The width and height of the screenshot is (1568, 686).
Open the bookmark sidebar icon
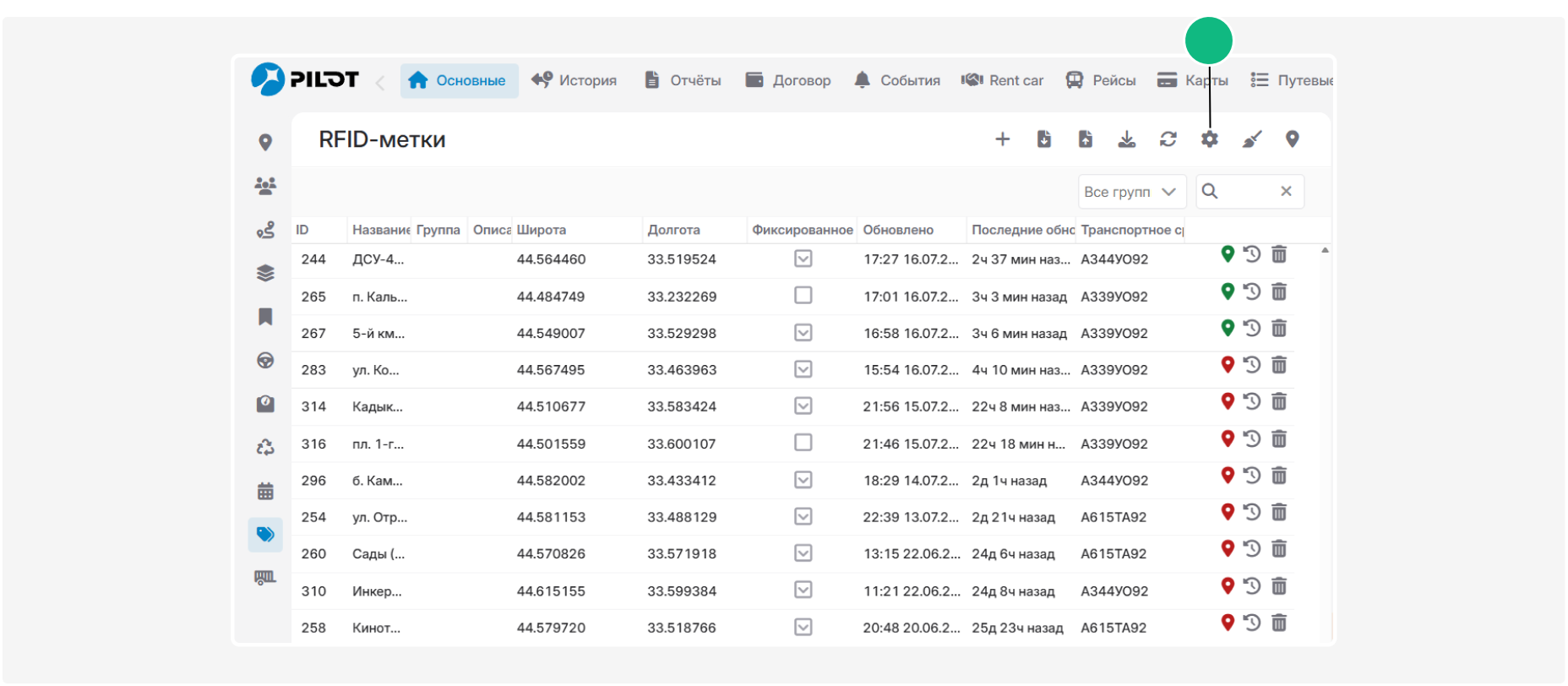coord(265,317)
